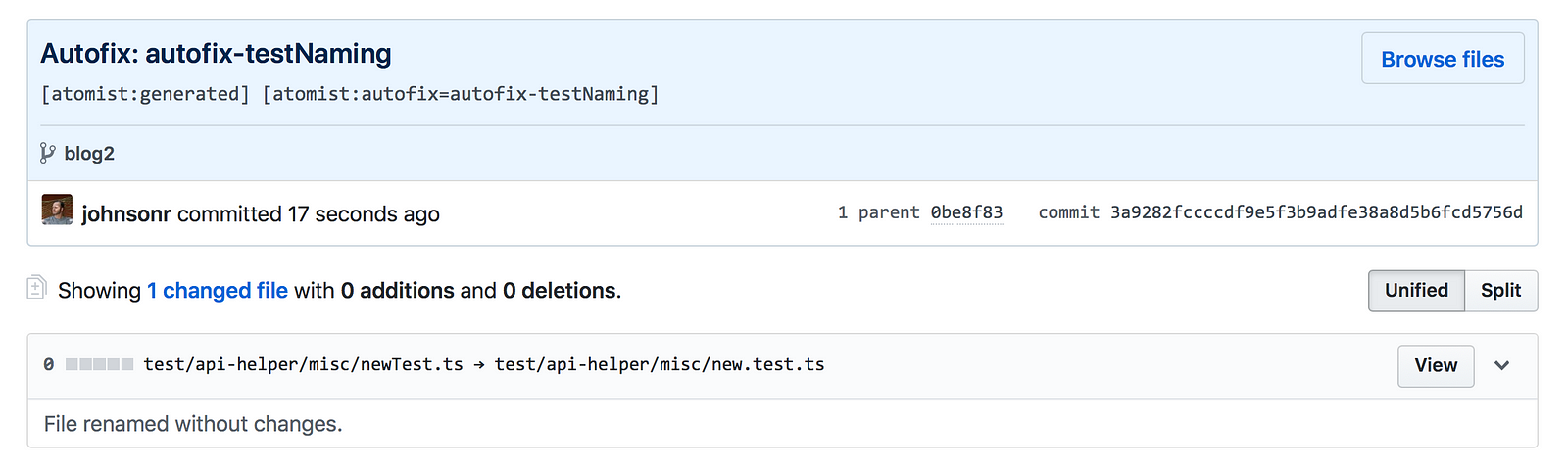
Task: Open parent commit 0be8f83
Action: [966, 212]
